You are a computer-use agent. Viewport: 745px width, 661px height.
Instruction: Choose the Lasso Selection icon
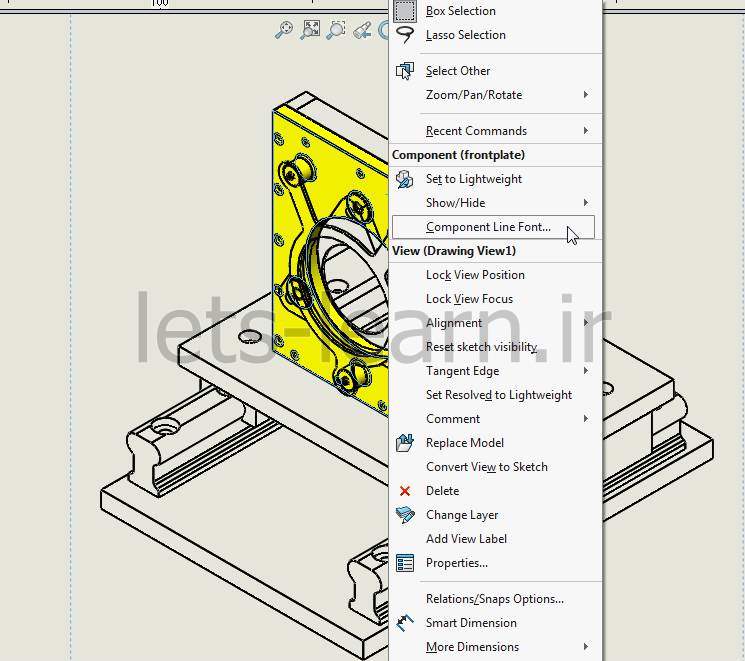pyautogui.click(x=405, y=35)
